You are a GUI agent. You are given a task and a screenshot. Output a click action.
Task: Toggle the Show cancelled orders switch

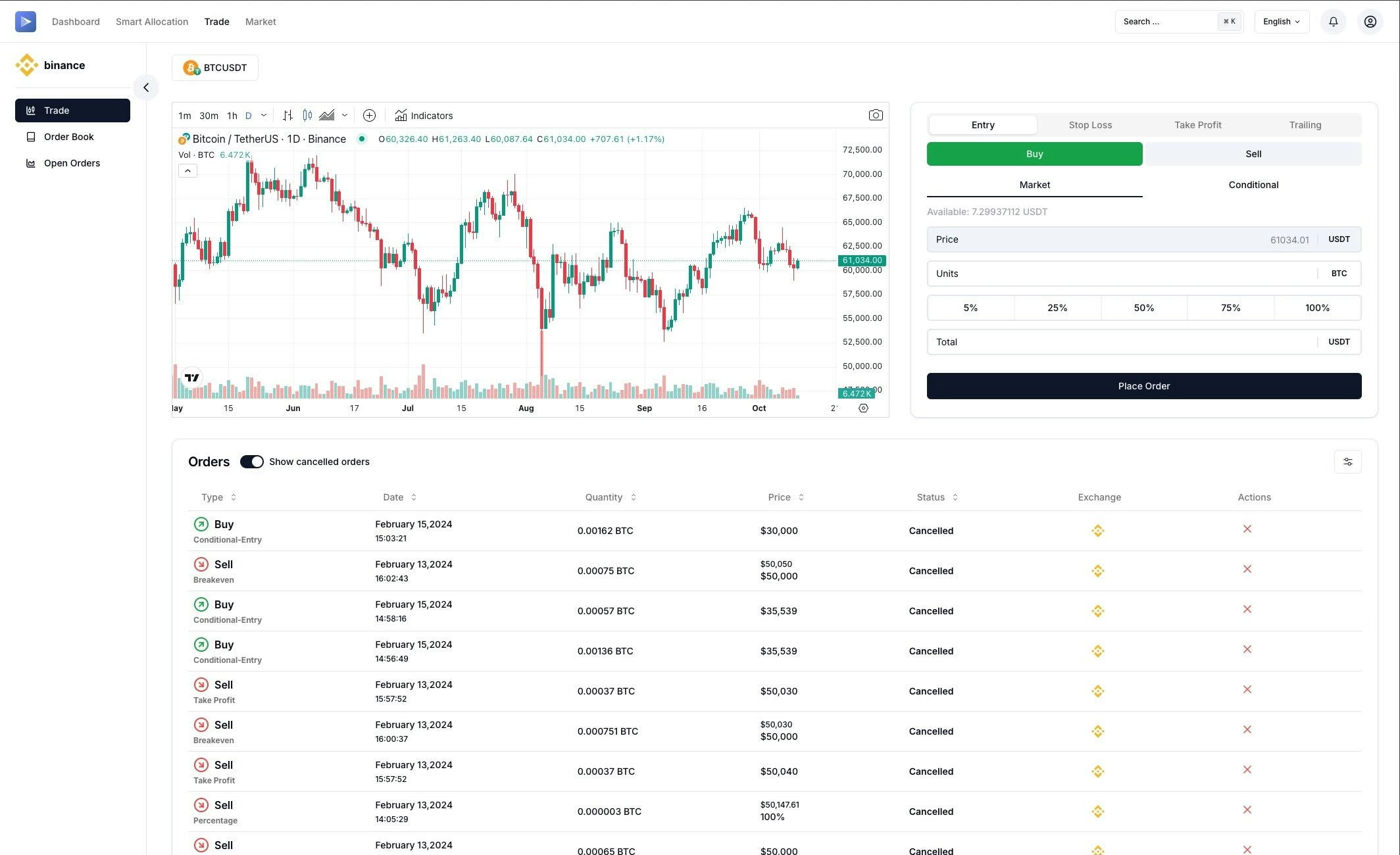(x=251, y=462)
